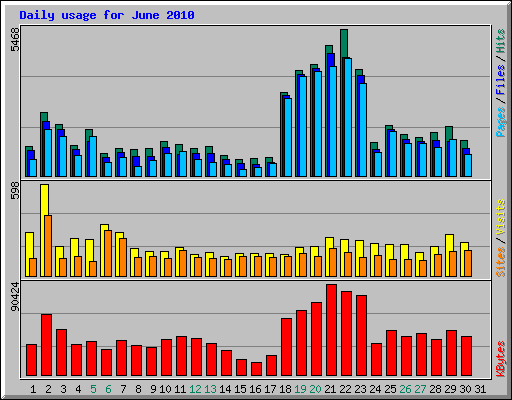Screen dimensions: 512x400
Task: Click day 23 on the x-axis
Action: tap(360, 389)
